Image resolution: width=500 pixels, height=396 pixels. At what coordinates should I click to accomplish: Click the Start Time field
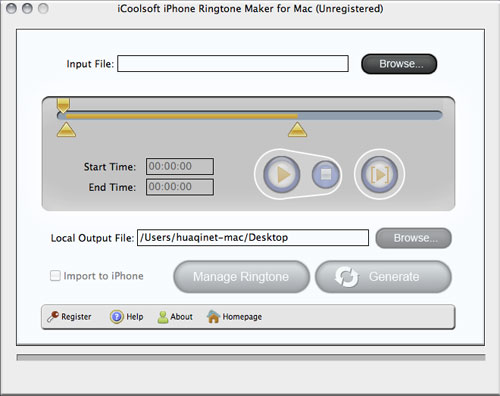click(x=180, y=166)
